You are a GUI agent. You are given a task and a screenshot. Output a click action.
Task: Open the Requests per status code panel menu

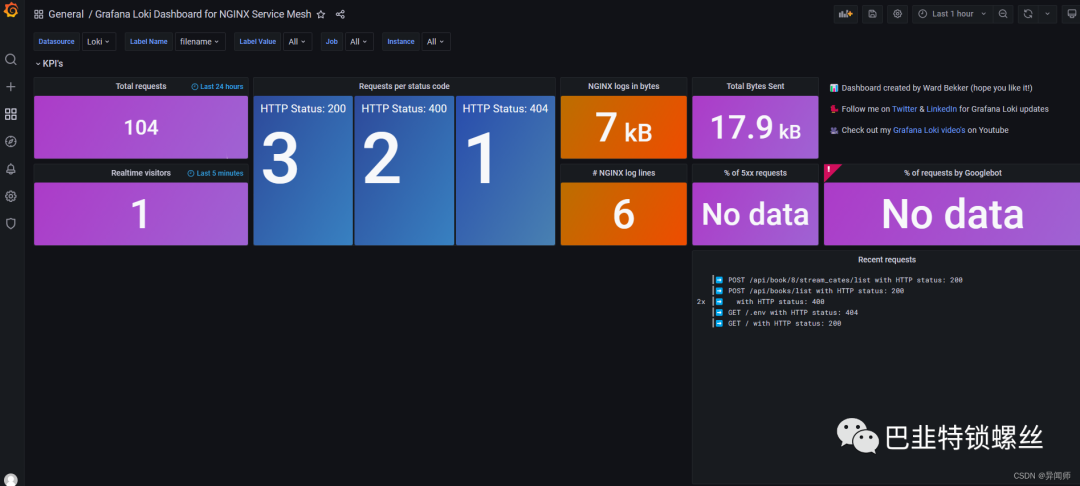[x=404, y=87]
